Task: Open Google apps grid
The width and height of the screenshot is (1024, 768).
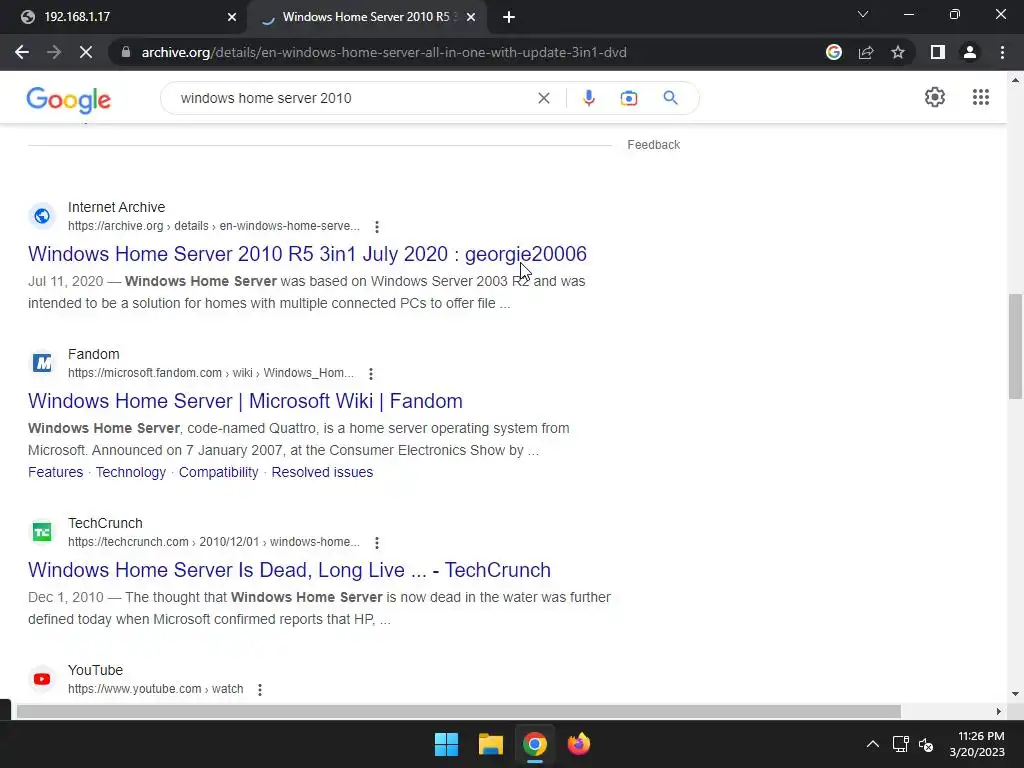Action: coord(980,97)
